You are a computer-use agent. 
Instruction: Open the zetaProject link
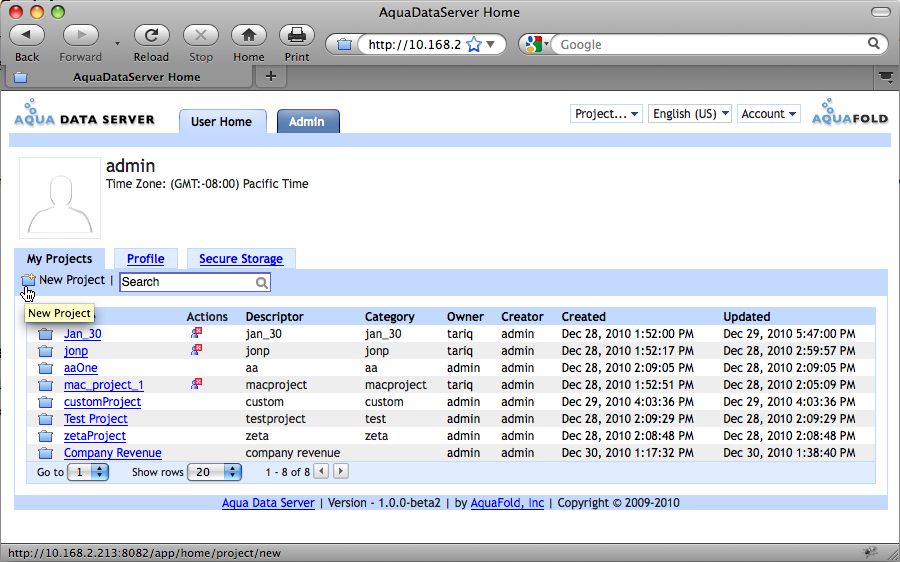coord(95,436)
